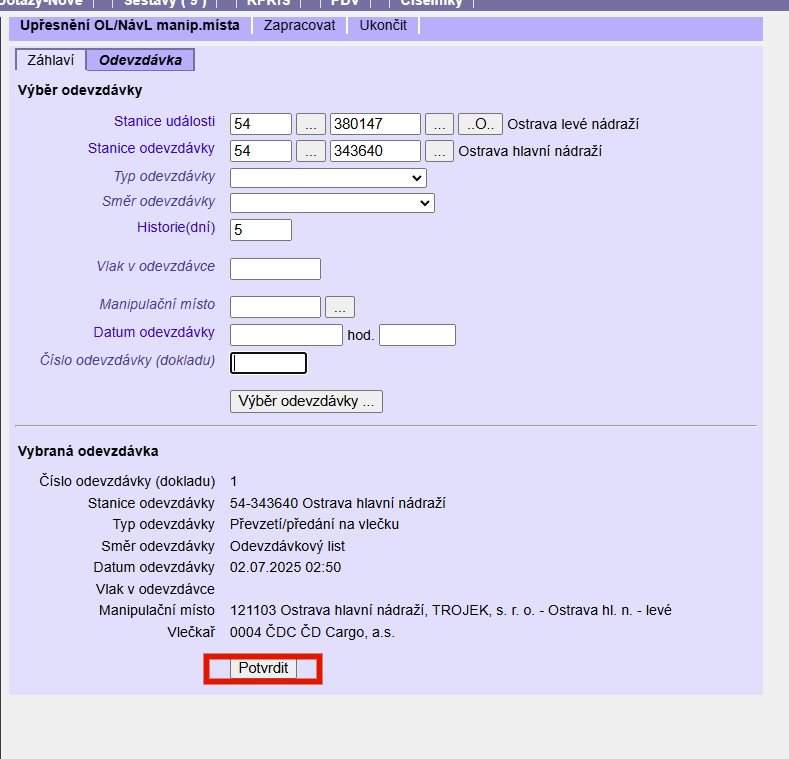Open lookup next to station number 343640
Viewport: 789px width, 759px height.
click(439, 151)
